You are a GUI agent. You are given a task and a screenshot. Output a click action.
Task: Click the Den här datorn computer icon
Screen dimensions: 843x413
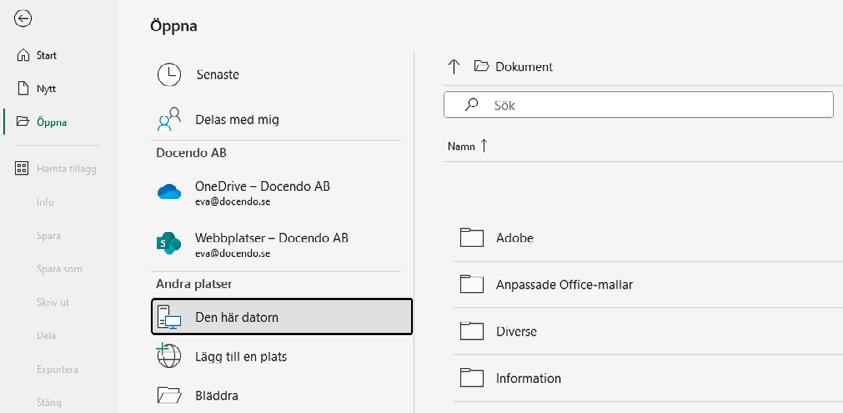[x=169, y=317]
